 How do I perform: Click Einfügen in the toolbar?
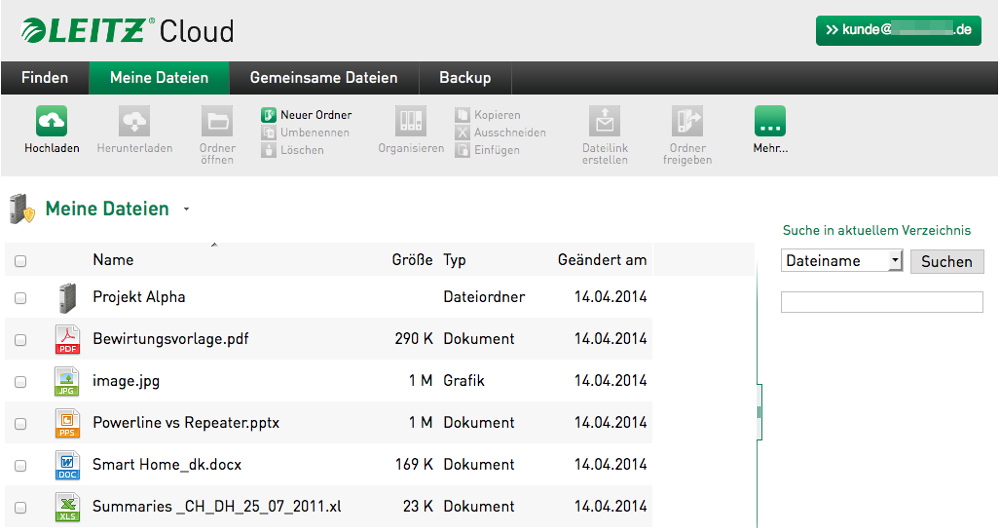[487, 150]
